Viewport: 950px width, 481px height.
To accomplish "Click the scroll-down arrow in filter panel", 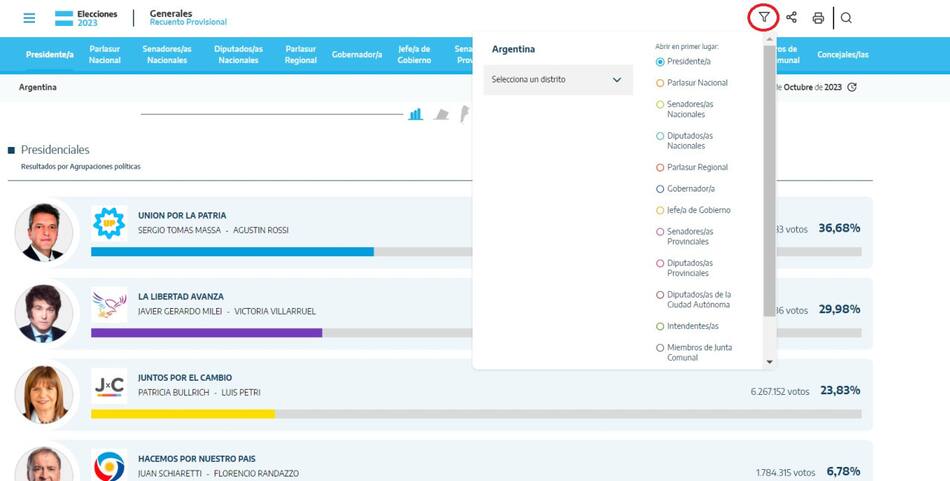I will click(x=768, y=361).
